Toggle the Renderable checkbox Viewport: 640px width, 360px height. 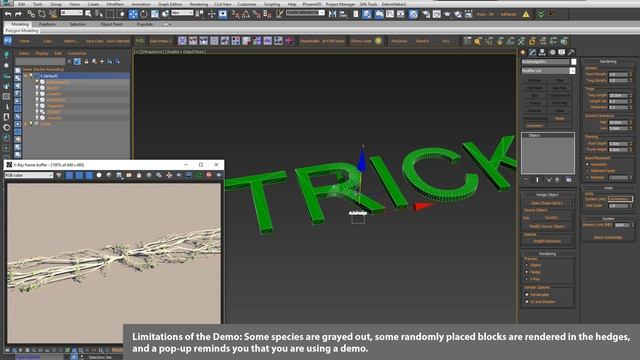coord(527,294)
